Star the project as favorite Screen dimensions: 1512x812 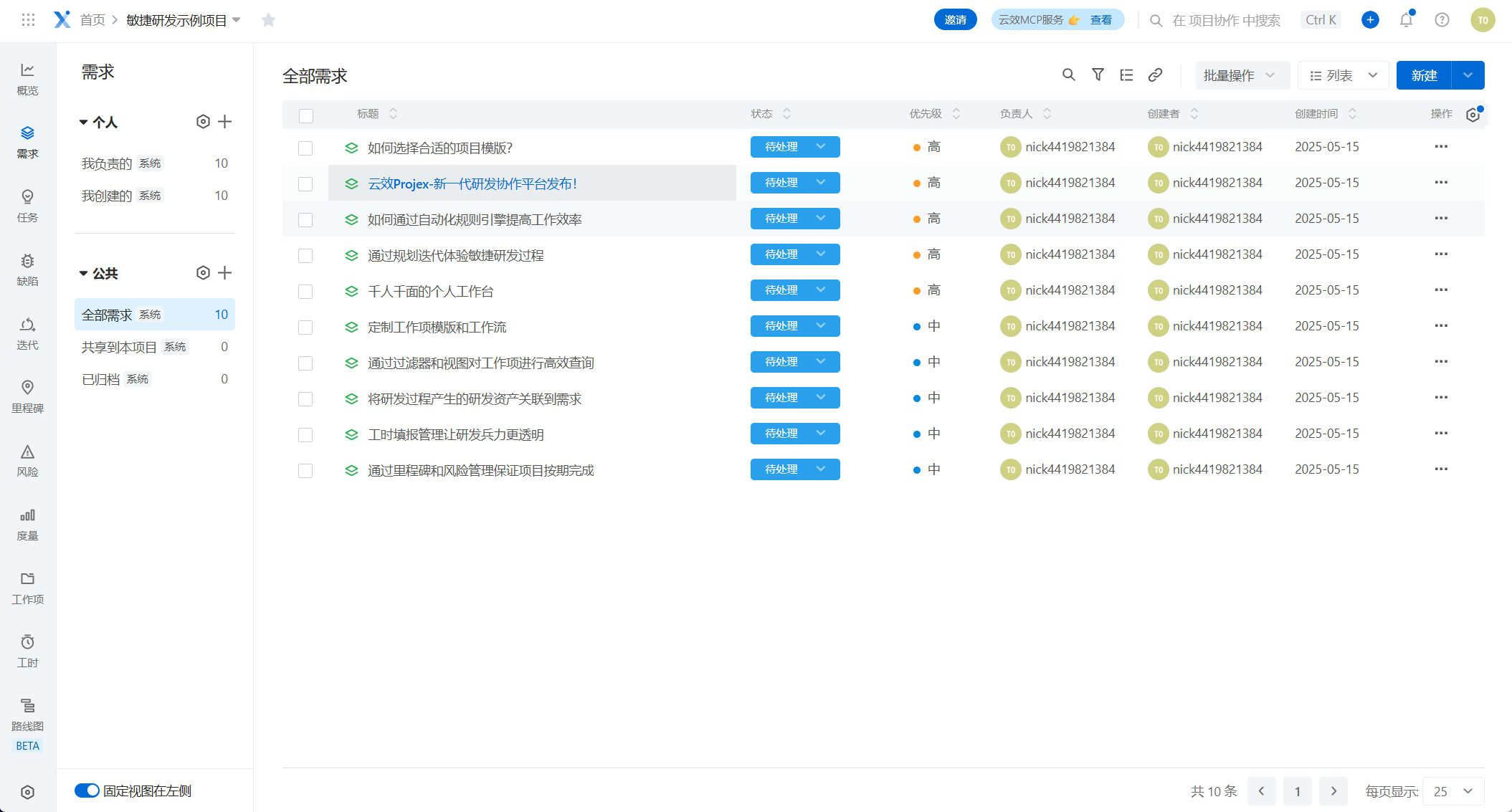click(269, 20)
